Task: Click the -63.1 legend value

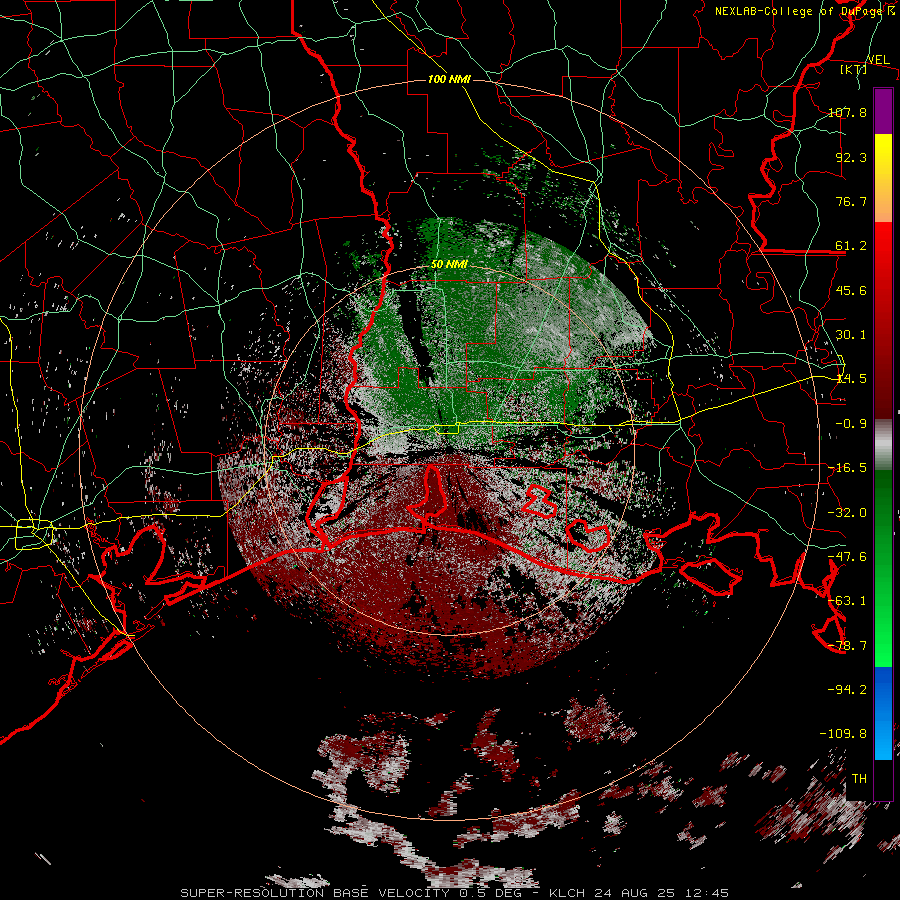Action: click(847, 601)
